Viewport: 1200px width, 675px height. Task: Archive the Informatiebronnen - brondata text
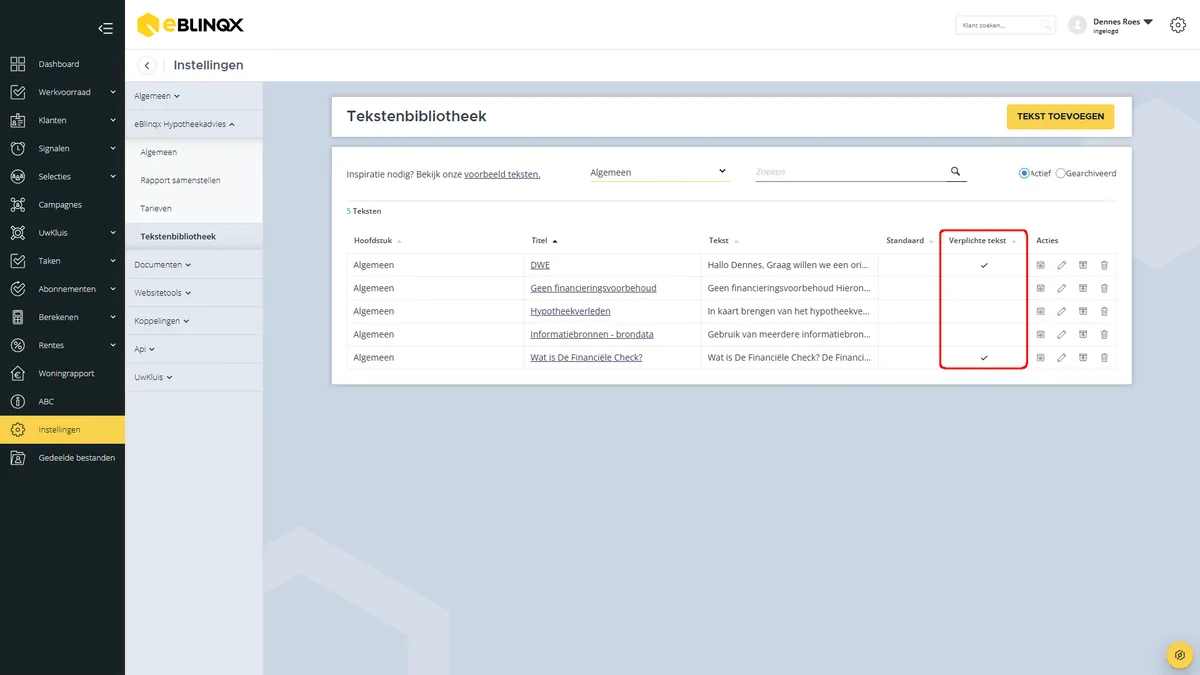tap(1083, 334)
